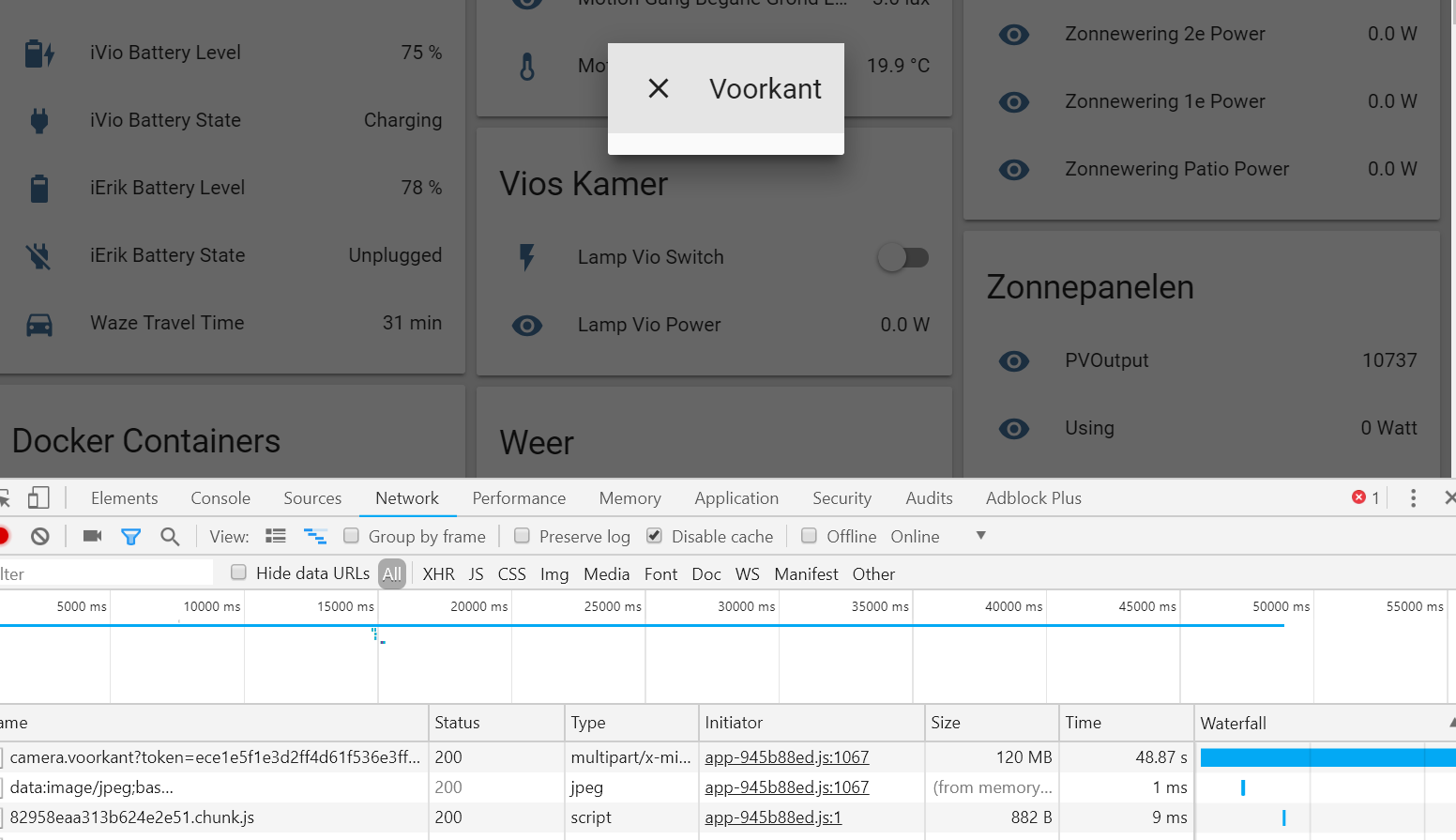
Task: Sort by Waterfall column arrow
Action: click(x=1451, y=723)
